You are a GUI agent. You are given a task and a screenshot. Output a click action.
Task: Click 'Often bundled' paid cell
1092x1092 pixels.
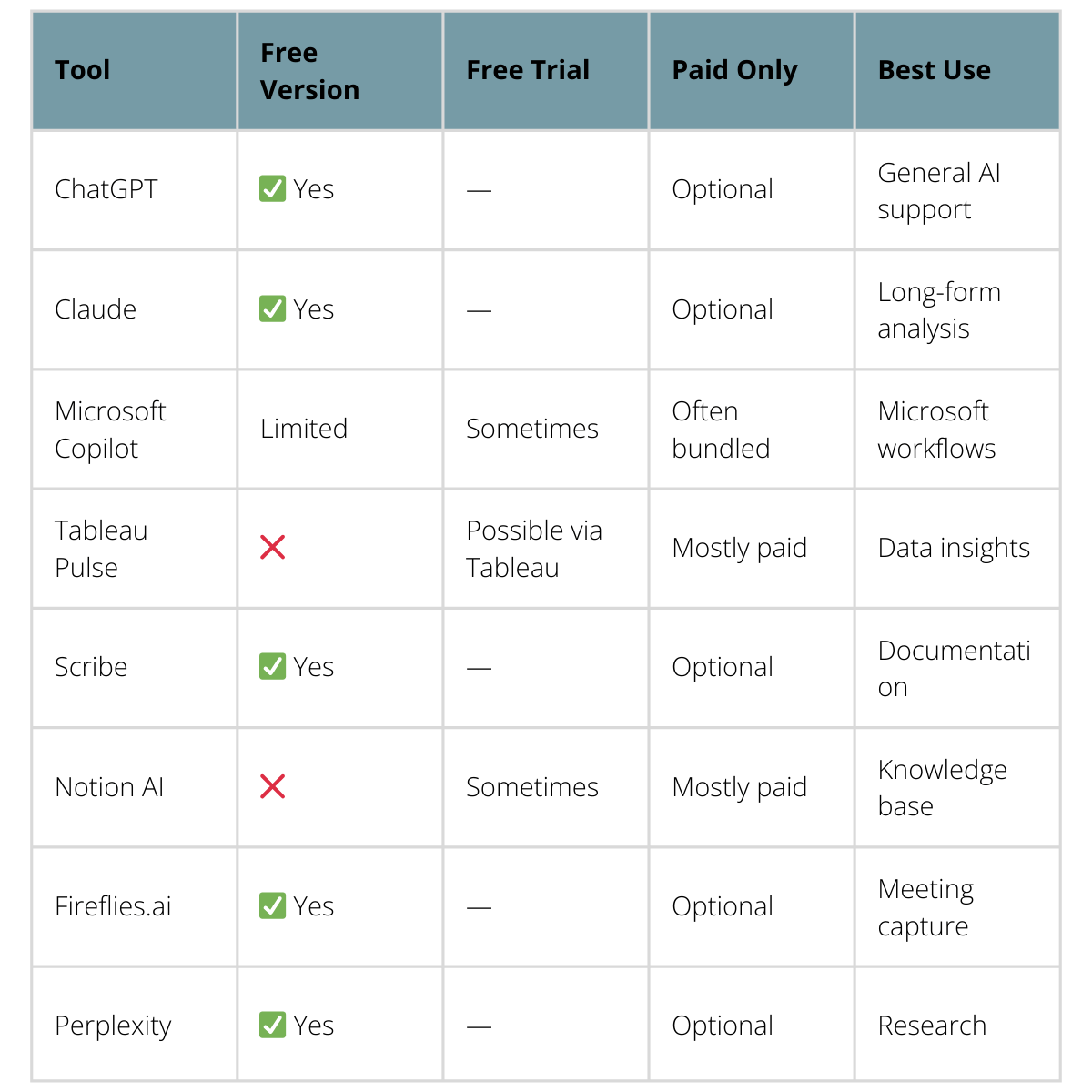(x=721, y=430)
